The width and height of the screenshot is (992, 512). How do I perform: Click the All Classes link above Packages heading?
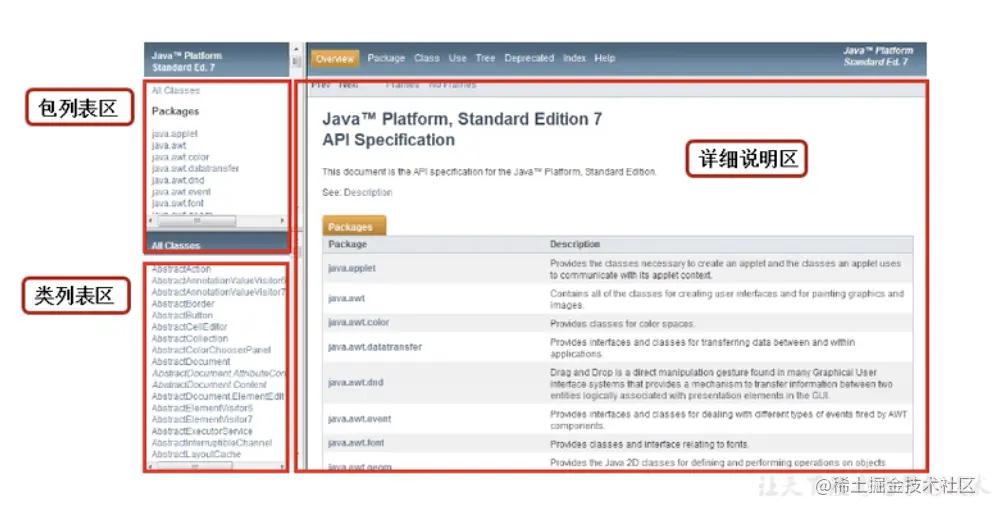click(x=175, y=91)
